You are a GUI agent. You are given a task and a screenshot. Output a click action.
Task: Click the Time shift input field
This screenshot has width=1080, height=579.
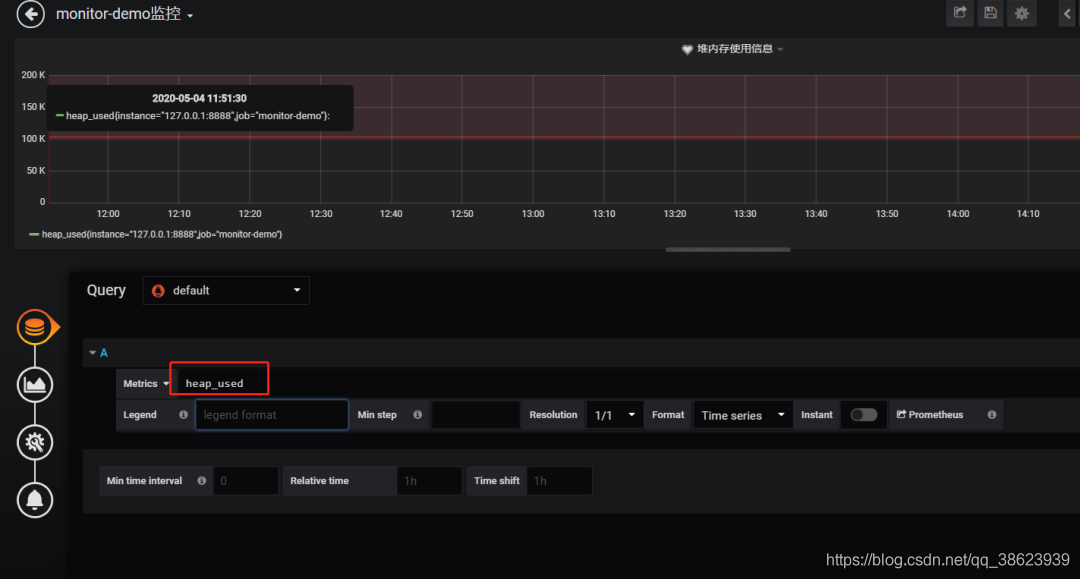(559, 481)
